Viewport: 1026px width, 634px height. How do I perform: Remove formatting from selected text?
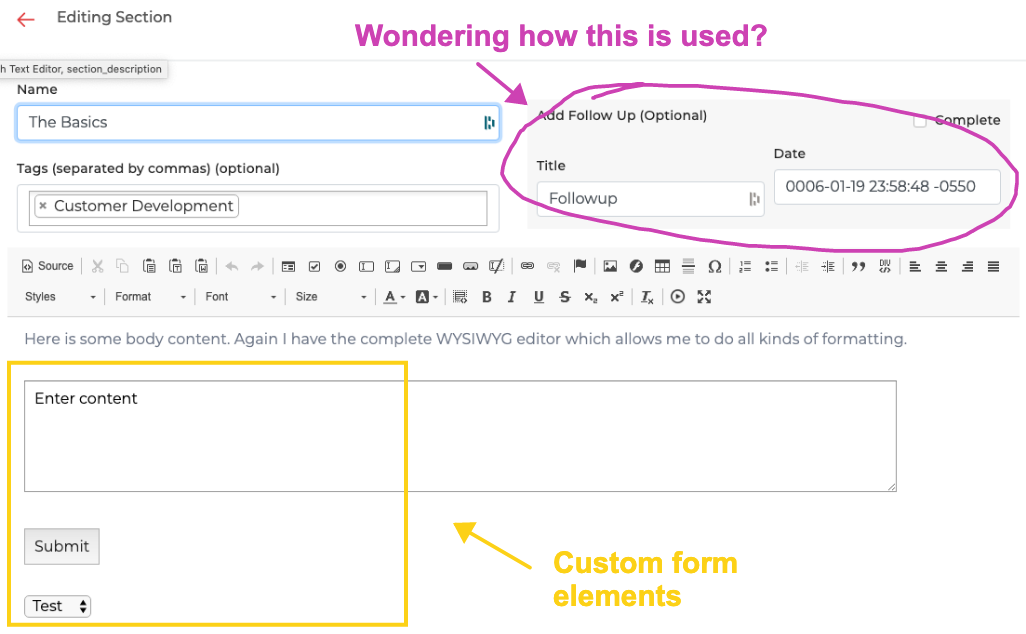click(647, 297)
